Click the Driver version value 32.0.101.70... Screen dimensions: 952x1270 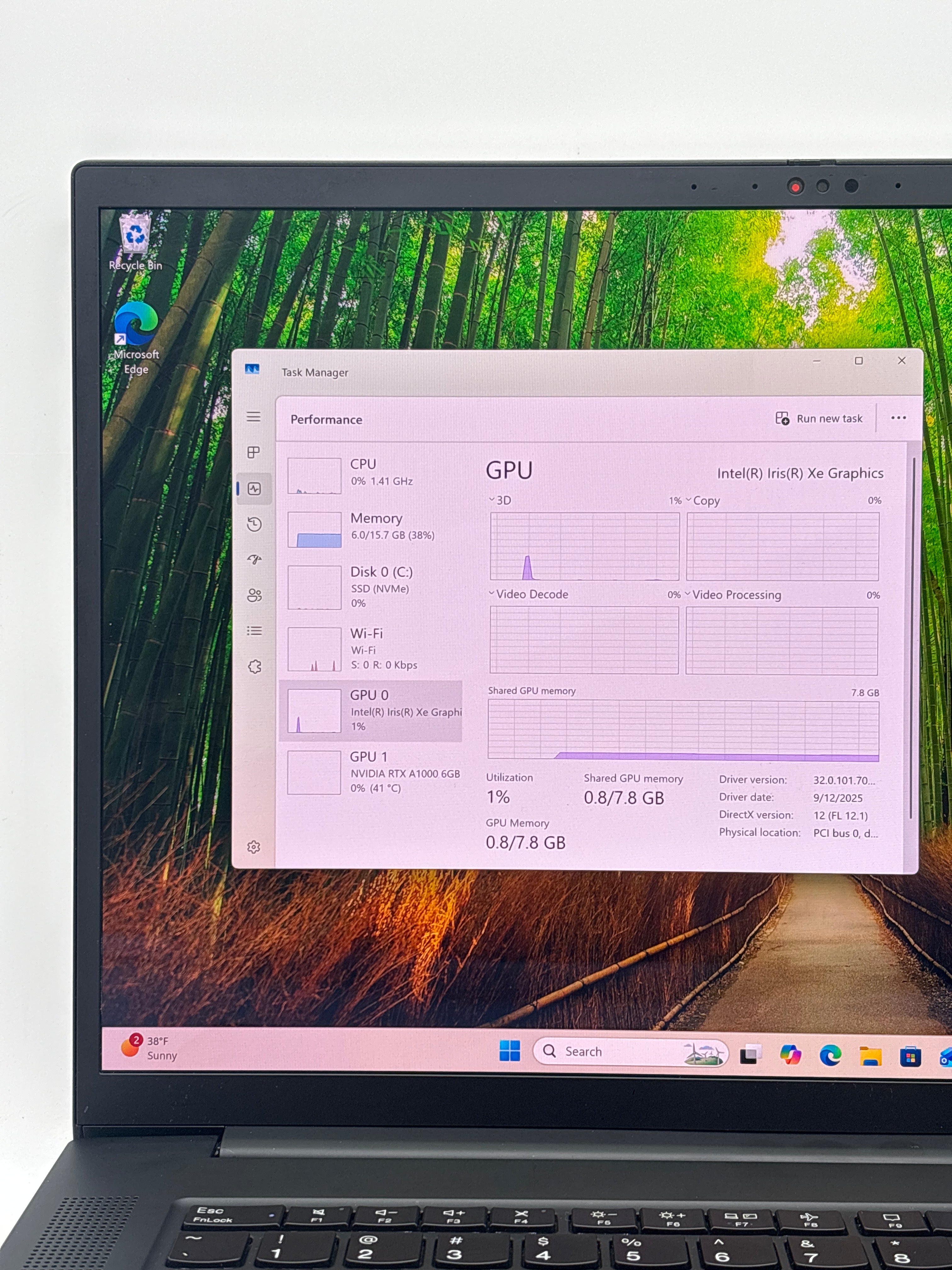point(844,780)
